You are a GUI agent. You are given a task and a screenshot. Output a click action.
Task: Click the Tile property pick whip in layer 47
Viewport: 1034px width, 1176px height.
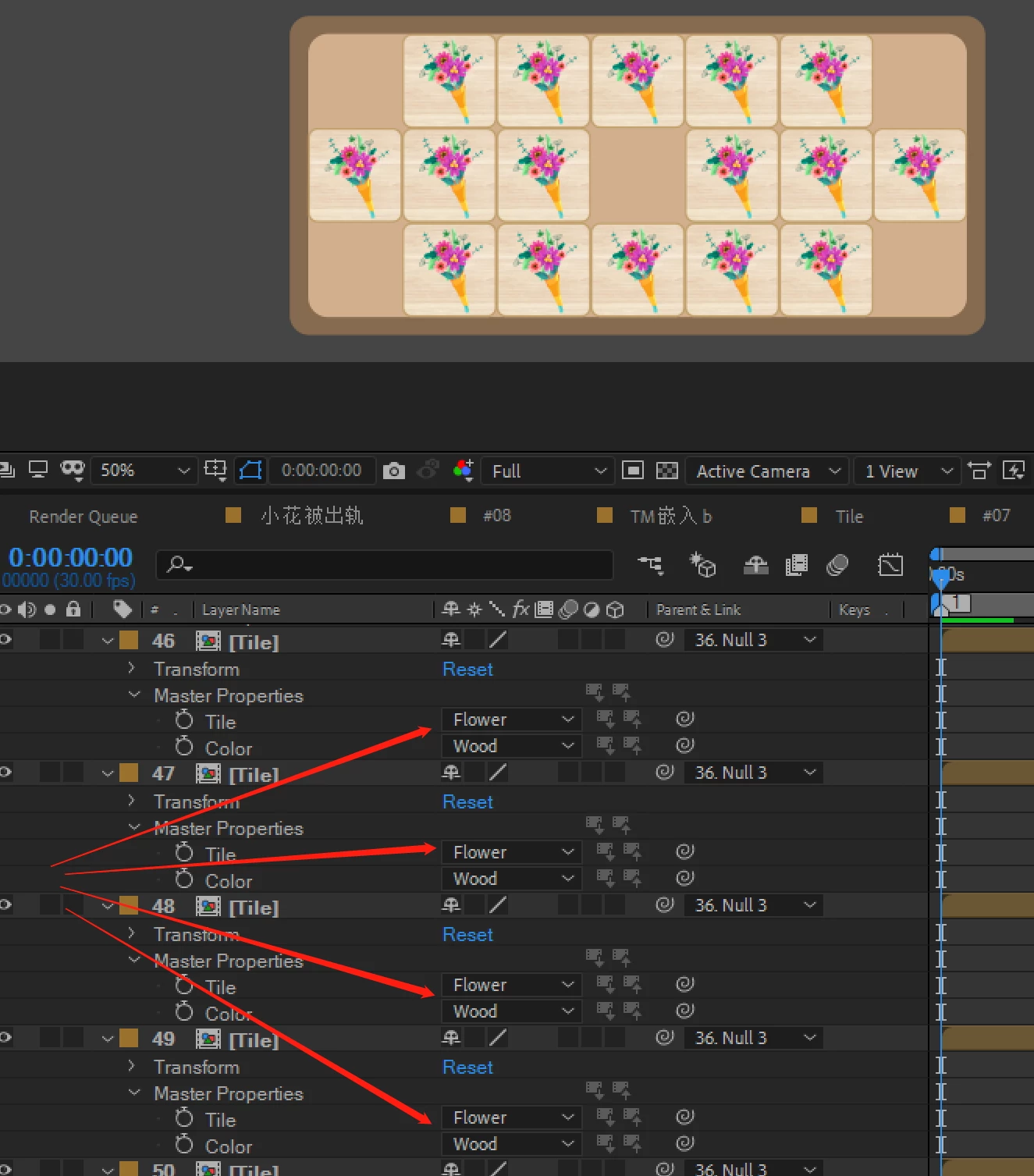[685, 851]
